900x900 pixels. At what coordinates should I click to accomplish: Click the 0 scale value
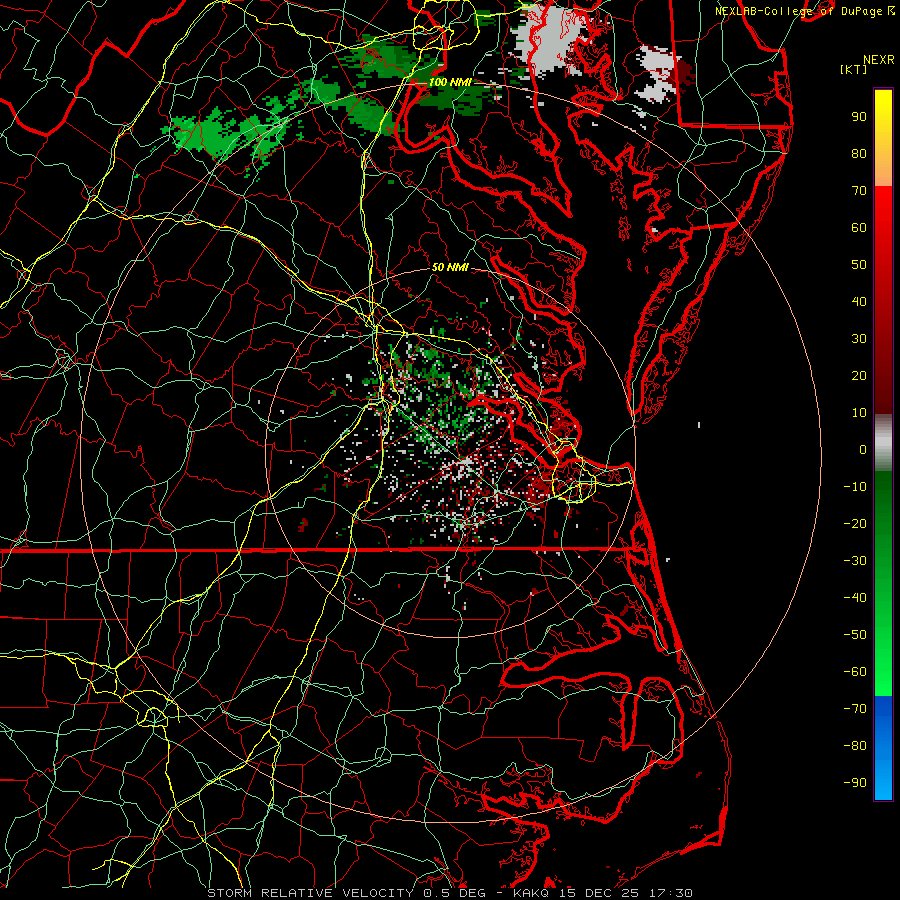pos(863,449)
